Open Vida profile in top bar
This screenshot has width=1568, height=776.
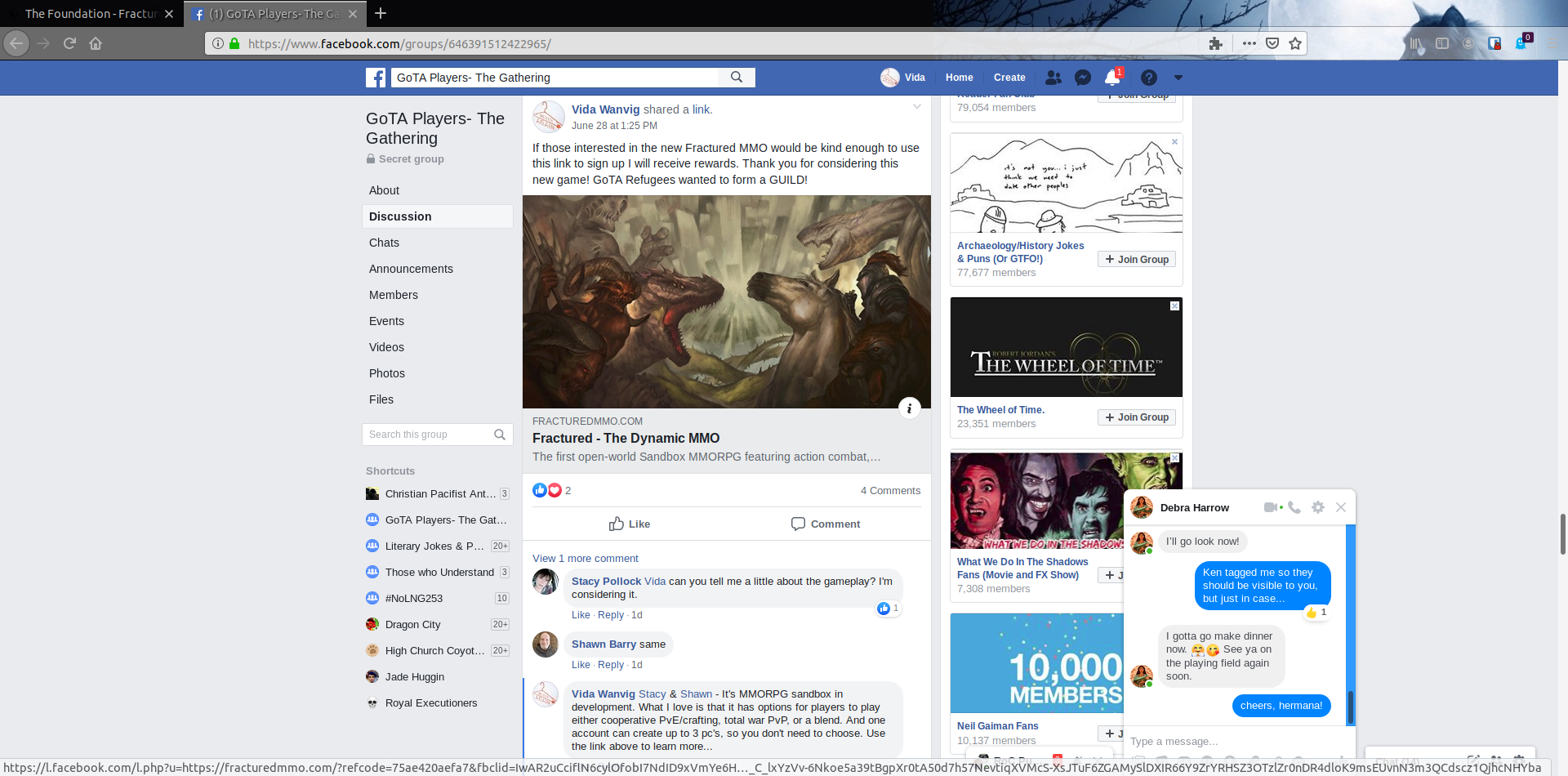click(903, 78)
